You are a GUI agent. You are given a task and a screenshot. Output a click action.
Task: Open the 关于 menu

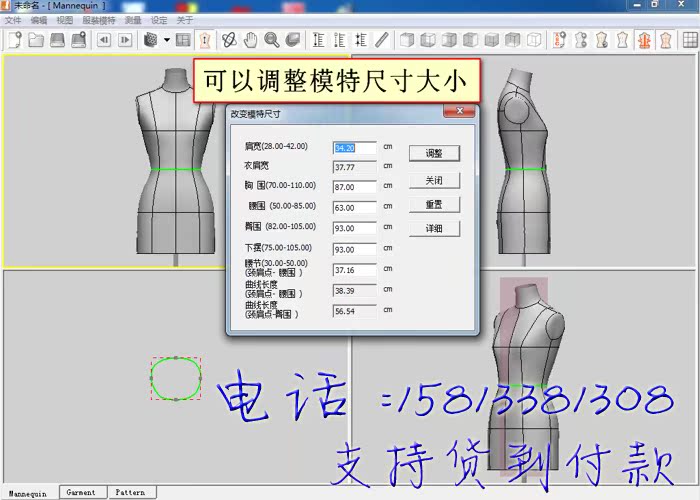tap(185, 20)
